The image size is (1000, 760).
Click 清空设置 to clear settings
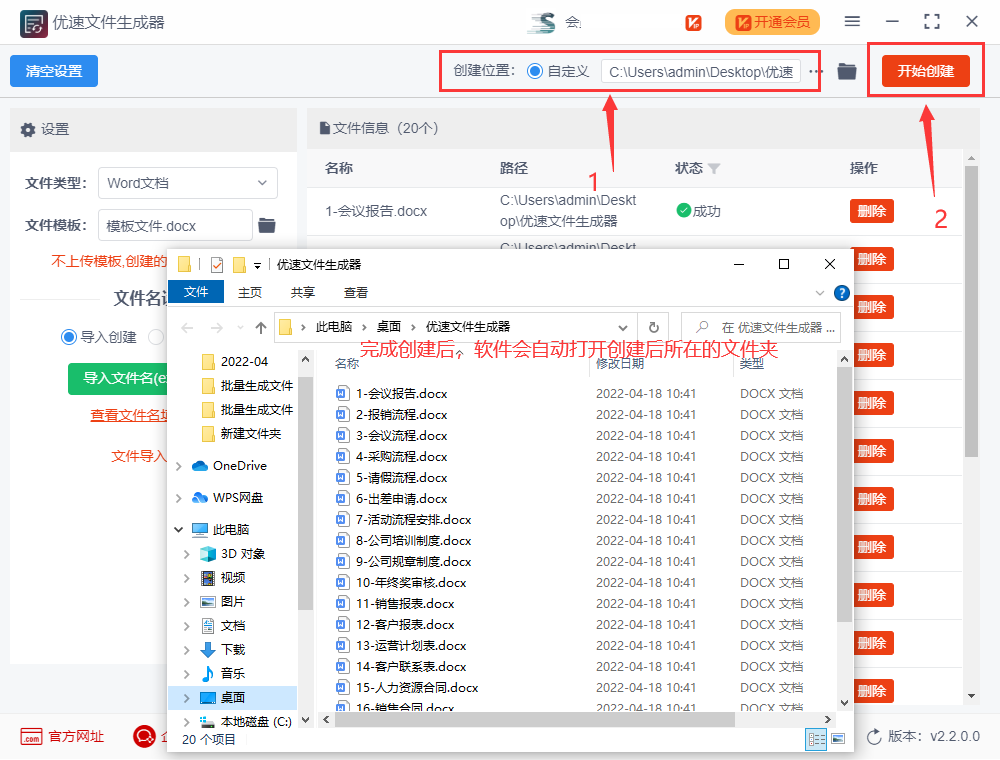(x=53, y=71)
